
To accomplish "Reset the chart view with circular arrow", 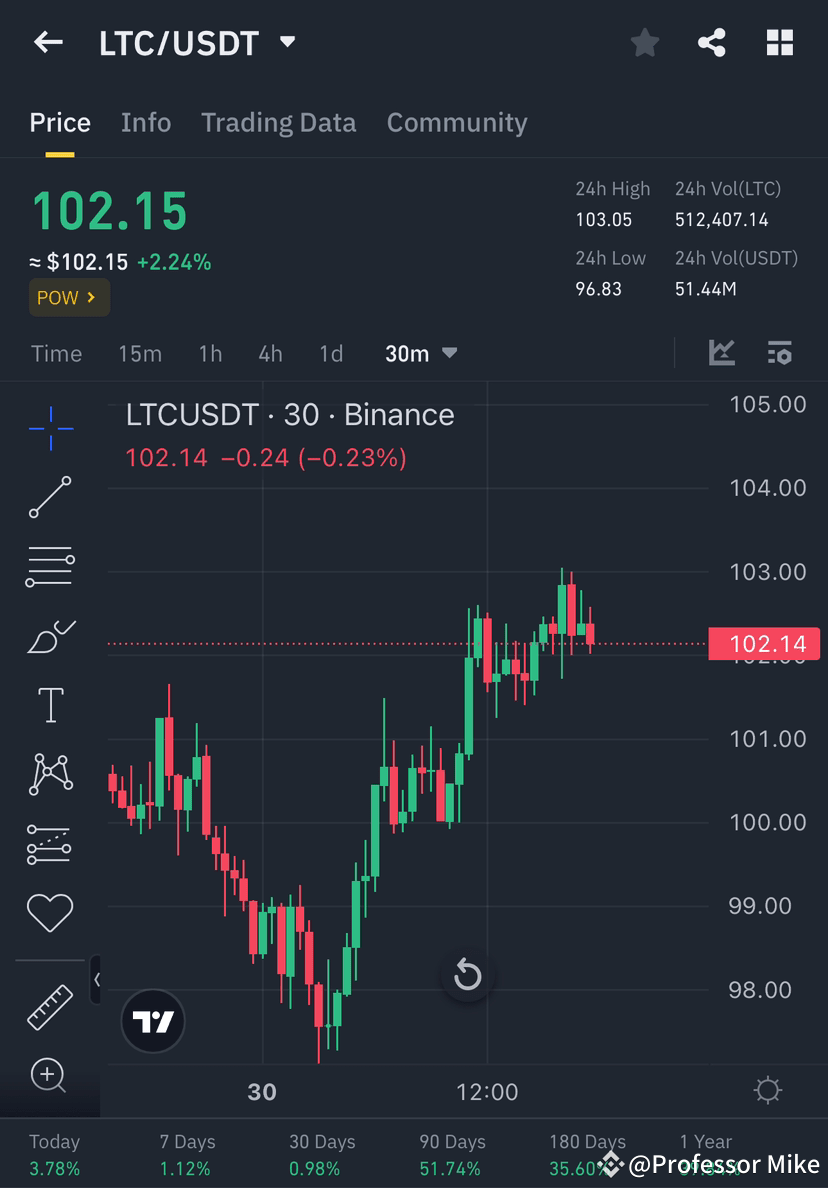I will tap(467, 976).
